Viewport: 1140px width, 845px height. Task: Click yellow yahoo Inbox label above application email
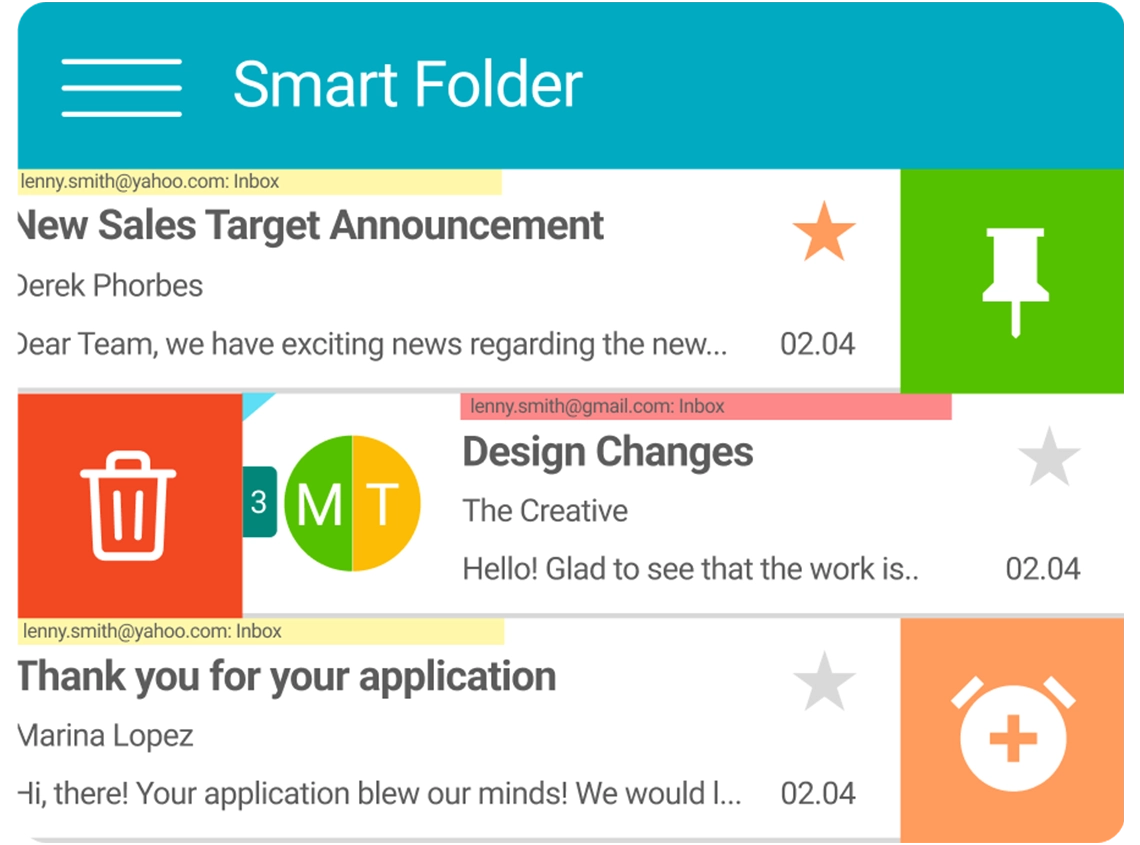(260, 632)
